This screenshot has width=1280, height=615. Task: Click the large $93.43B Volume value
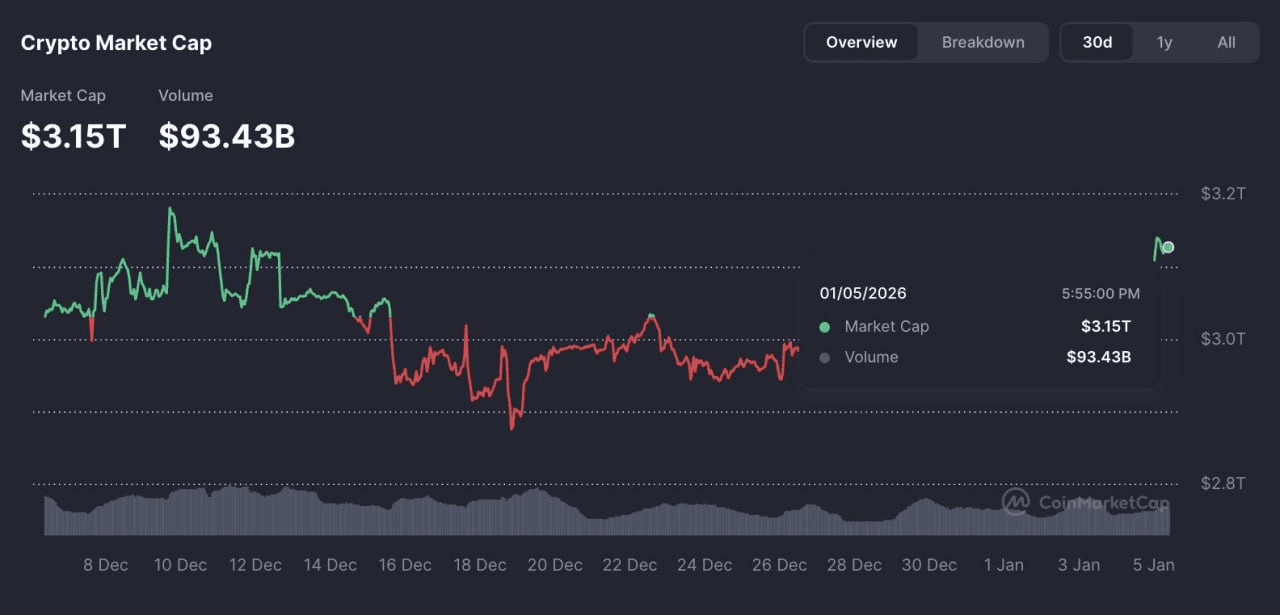point(226,136)
